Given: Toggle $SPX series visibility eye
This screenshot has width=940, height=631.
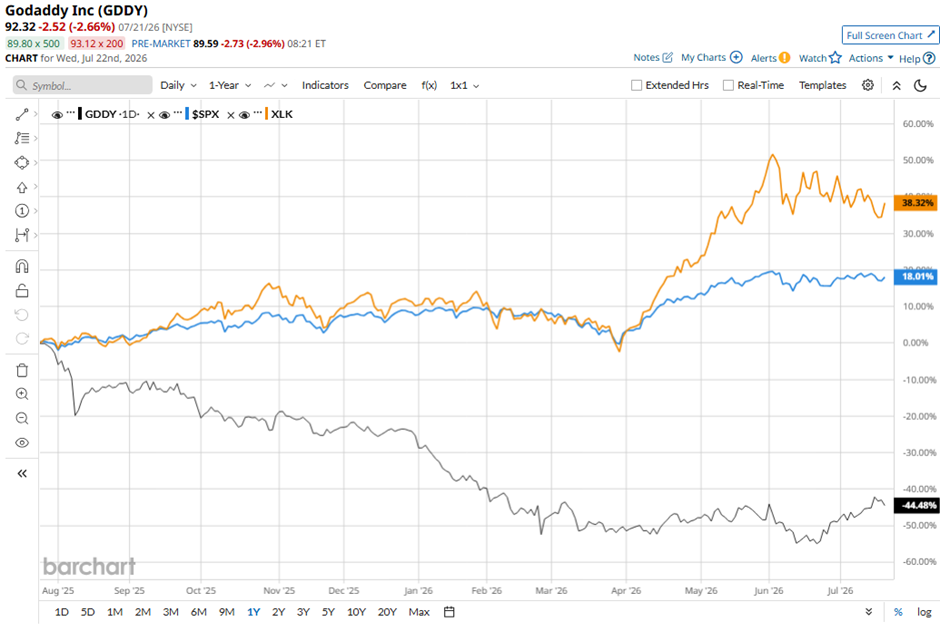Looking at the screenshot, I should click(164, 115).
